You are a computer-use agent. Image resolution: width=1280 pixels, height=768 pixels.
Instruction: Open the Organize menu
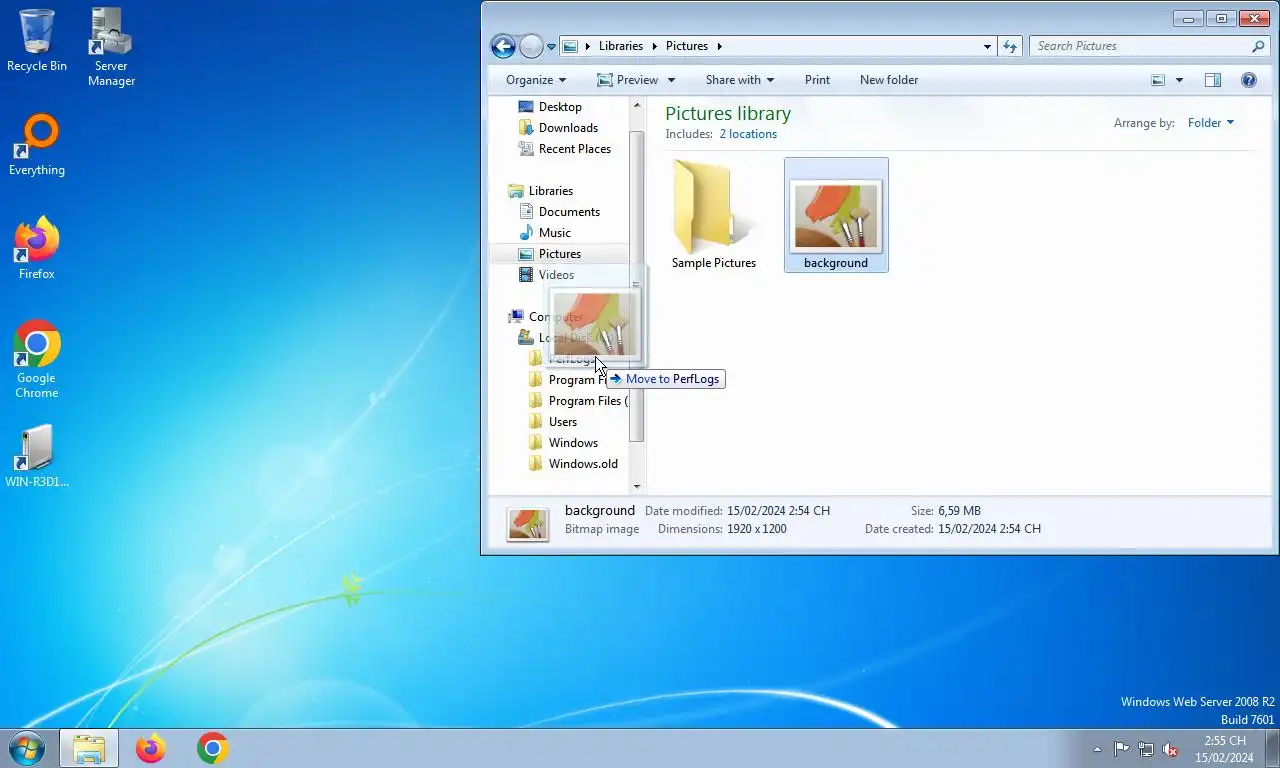click(x=536, y=80)
